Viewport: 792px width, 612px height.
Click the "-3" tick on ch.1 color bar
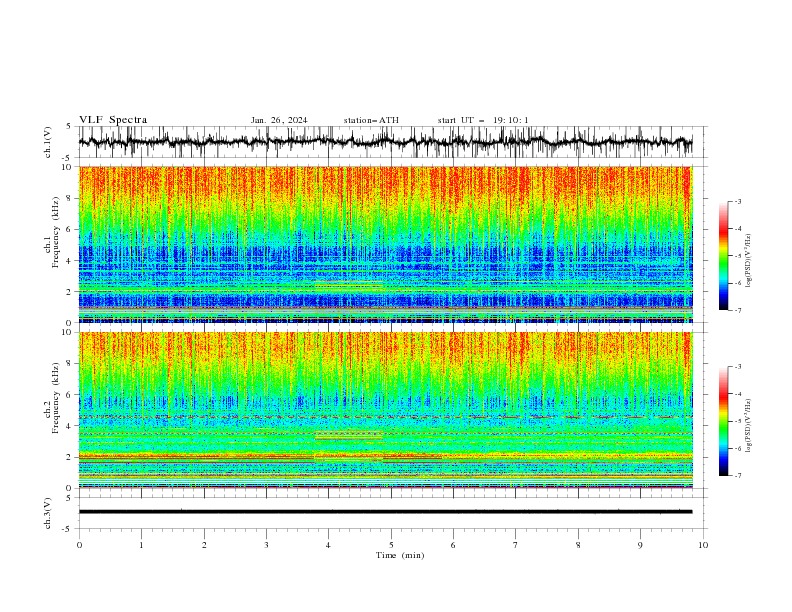point(737,201)
